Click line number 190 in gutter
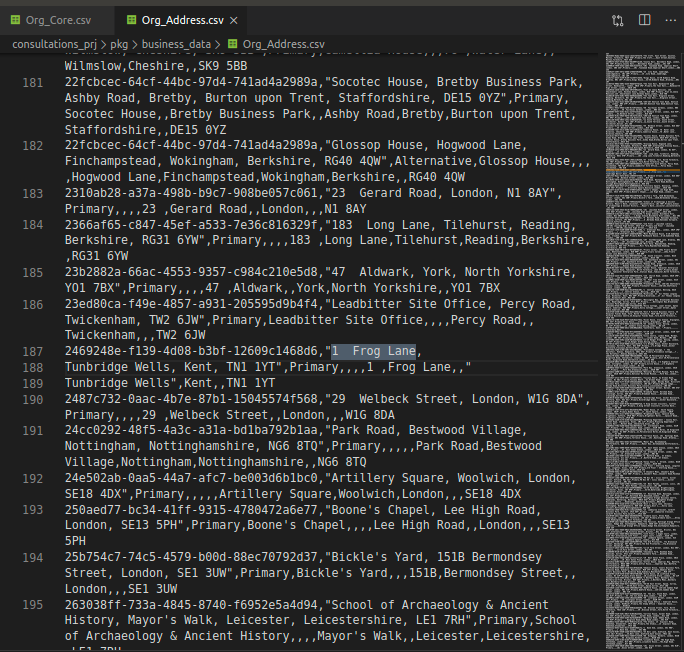Screen dimensions: 684x652 pos(33,399)
